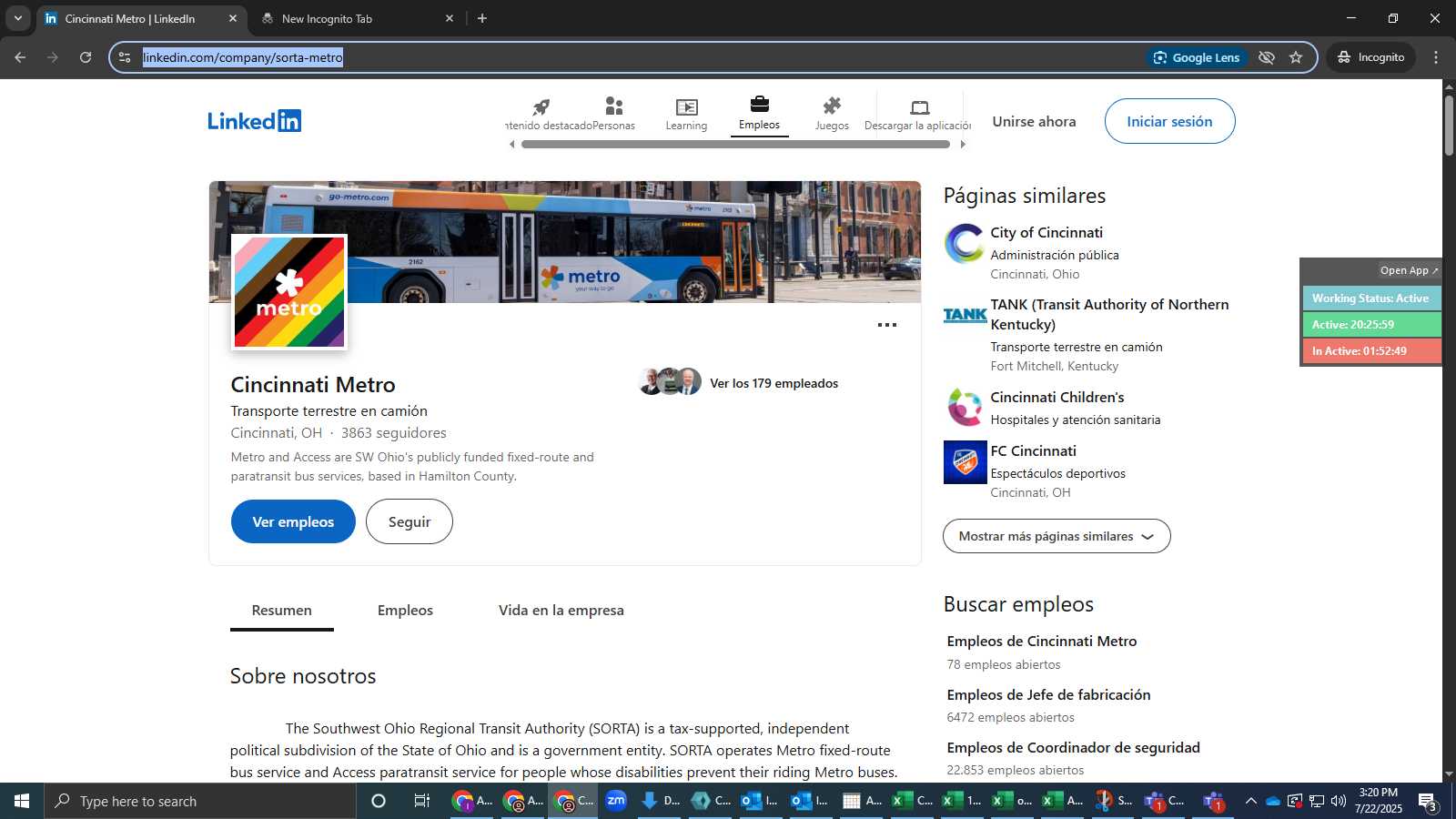
Task: Click the third-party cookies blocked eye icon
Action: click(x=1266, y=57)
